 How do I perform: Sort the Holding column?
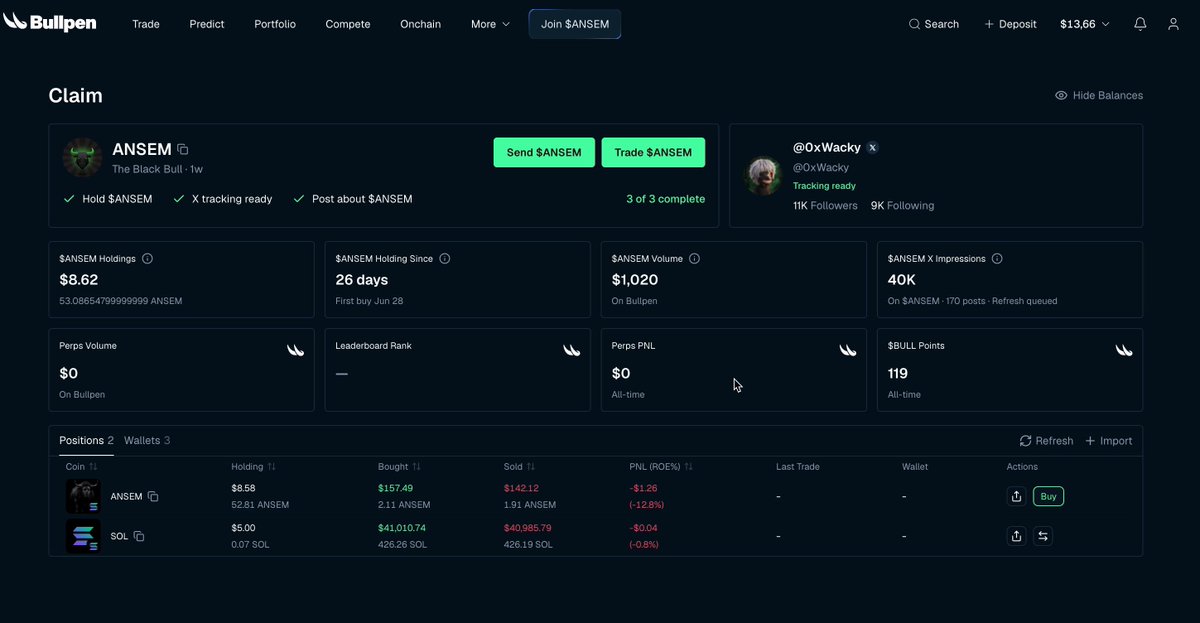253,466
